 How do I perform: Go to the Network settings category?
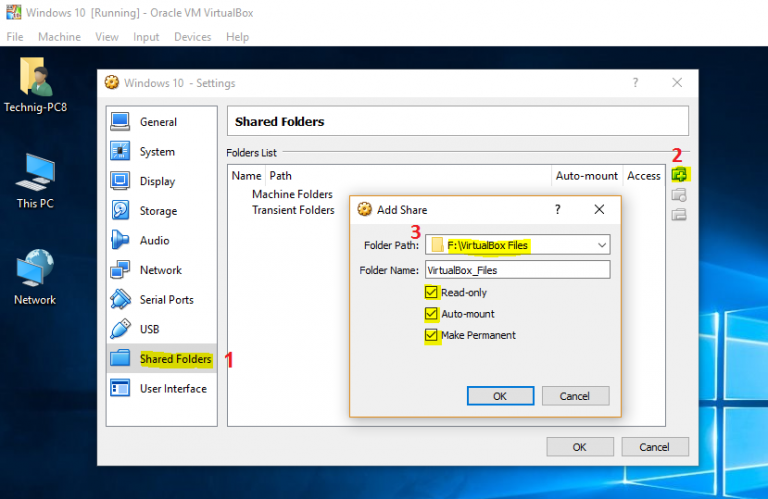point(160,270)
